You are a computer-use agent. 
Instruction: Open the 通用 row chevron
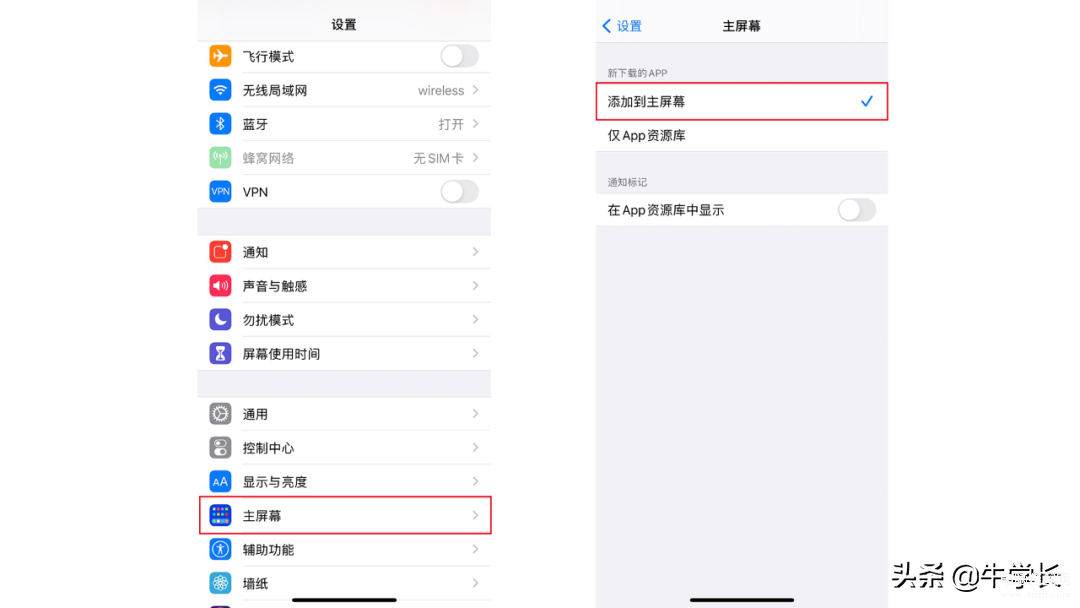coord(475,414)
